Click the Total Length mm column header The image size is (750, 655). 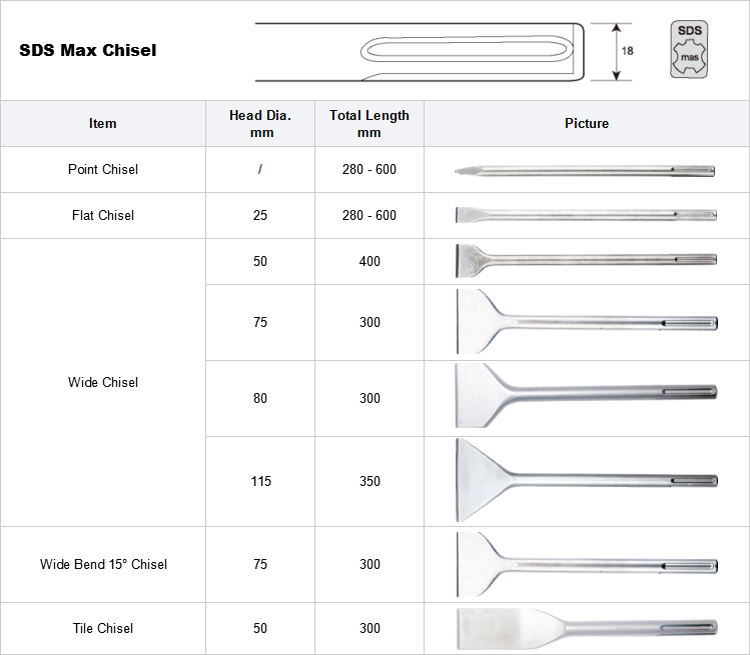point(369,124)
